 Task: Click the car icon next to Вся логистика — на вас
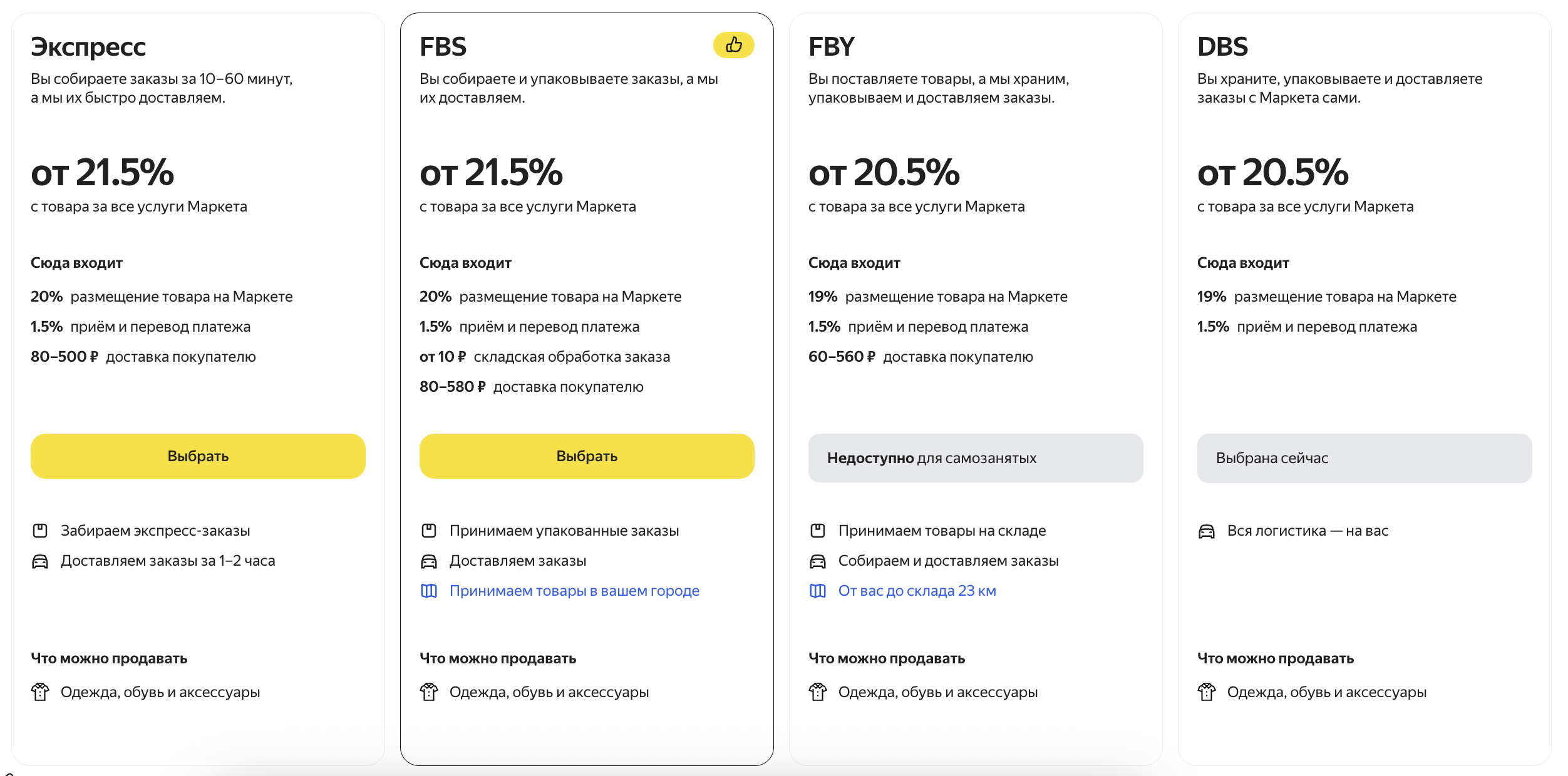1207,531
